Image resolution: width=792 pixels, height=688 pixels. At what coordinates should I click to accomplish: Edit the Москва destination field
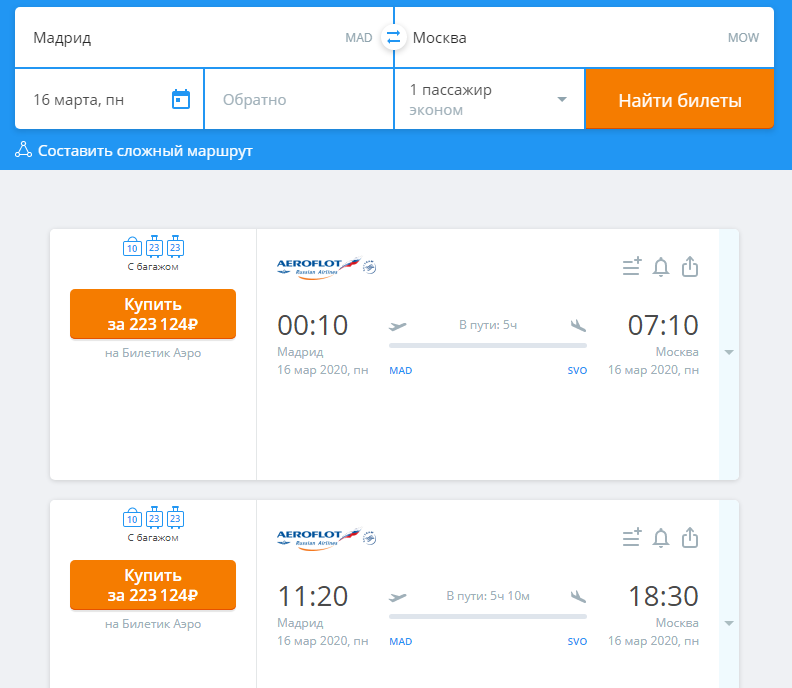584,37
